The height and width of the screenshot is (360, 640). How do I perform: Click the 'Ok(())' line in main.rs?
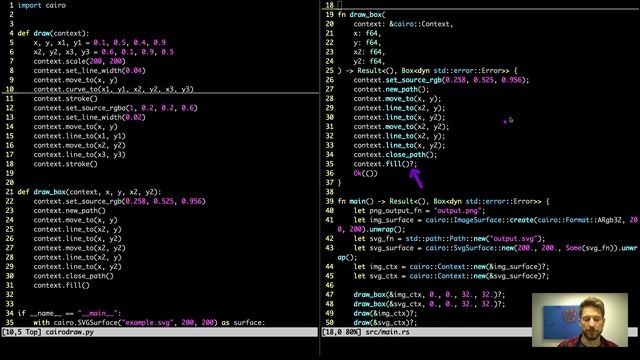pyautogui.click(x=365, y=173)
